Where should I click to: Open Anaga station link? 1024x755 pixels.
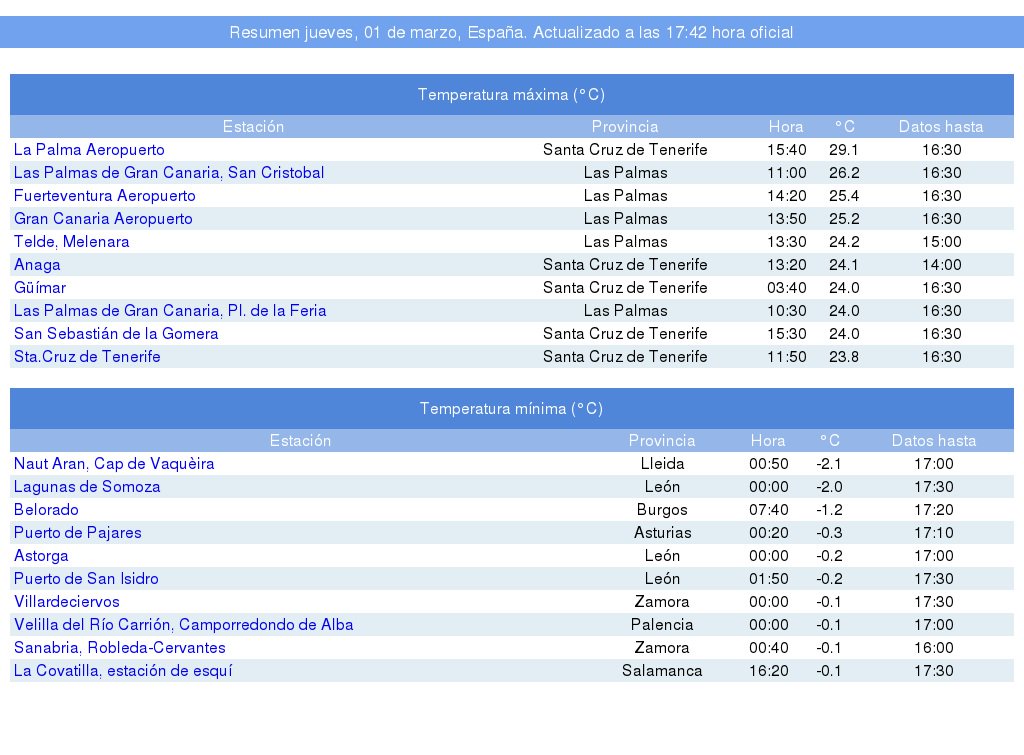tap(37, 265)
